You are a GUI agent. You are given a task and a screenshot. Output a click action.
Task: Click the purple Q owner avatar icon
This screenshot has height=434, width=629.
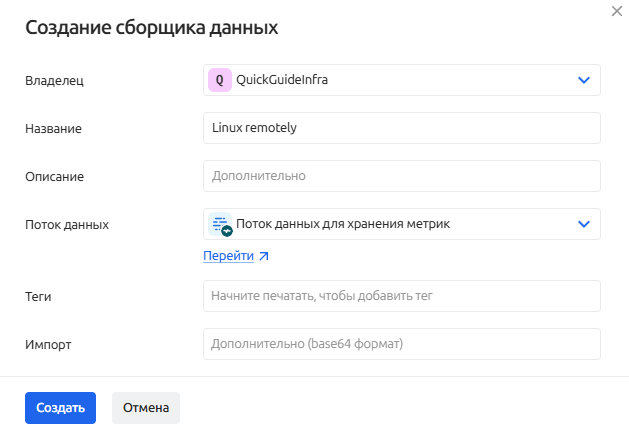tap(219, 80)
